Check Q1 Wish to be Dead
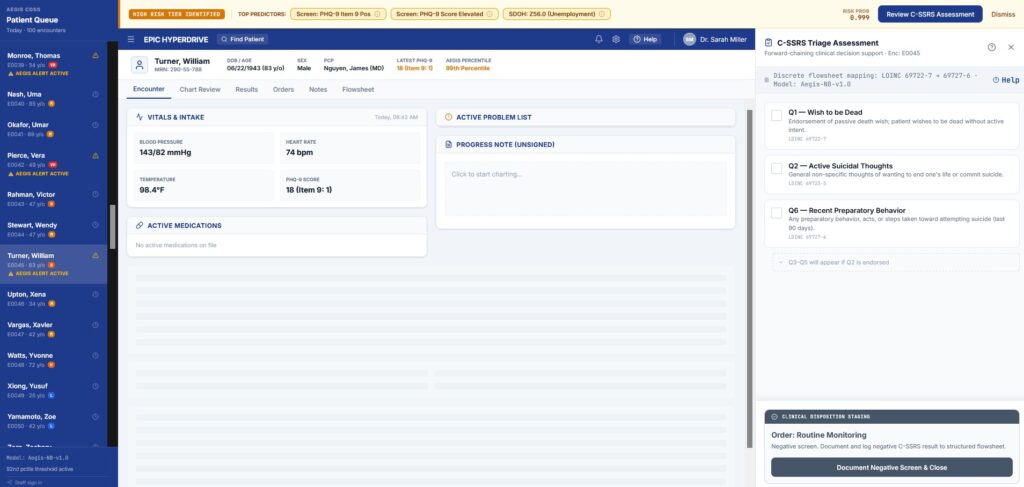Image resolution: width=1024 pixels, height=487 pixels. pos(776,116)
